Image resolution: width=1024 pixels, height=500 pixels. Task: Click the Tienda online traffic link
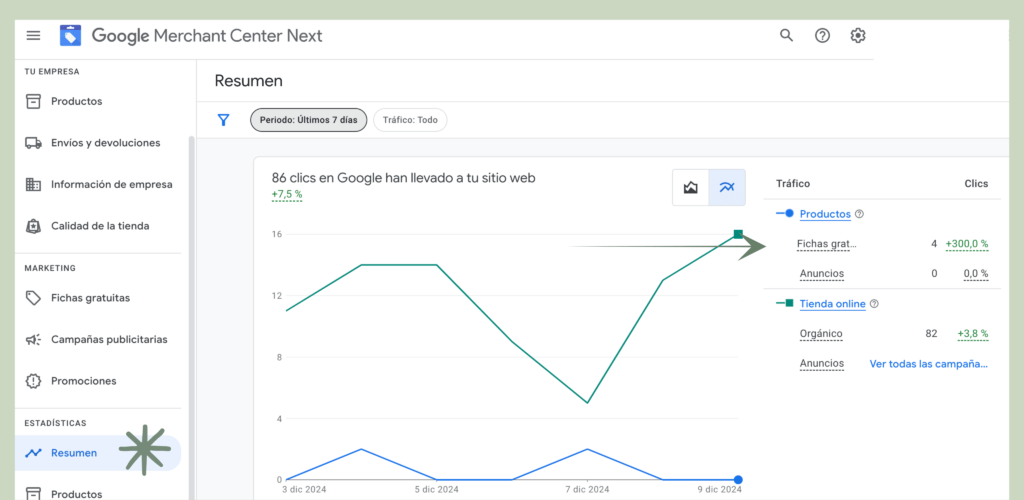point(833,304)
